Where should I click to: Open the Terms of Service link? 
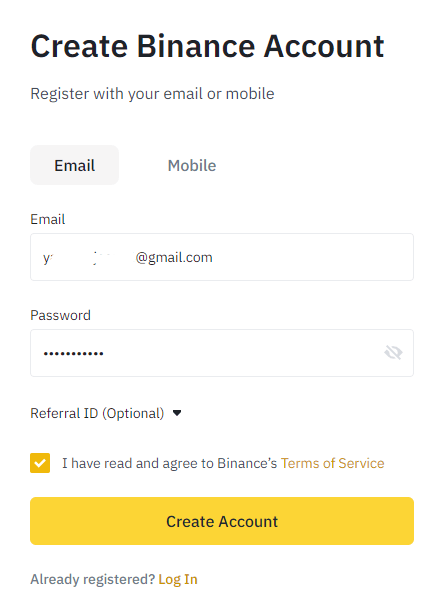(332, 463)
